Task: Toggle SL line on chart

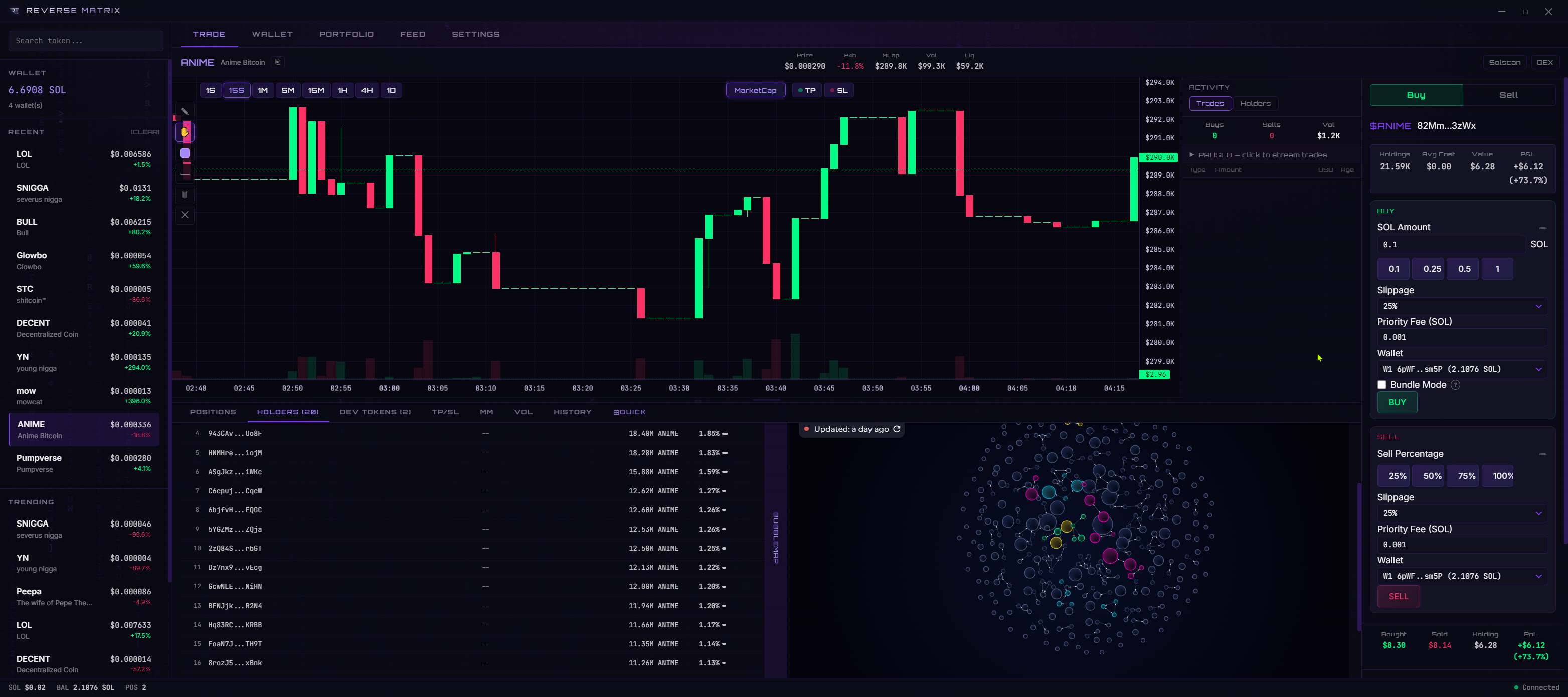Action: (x=839, y=90)
